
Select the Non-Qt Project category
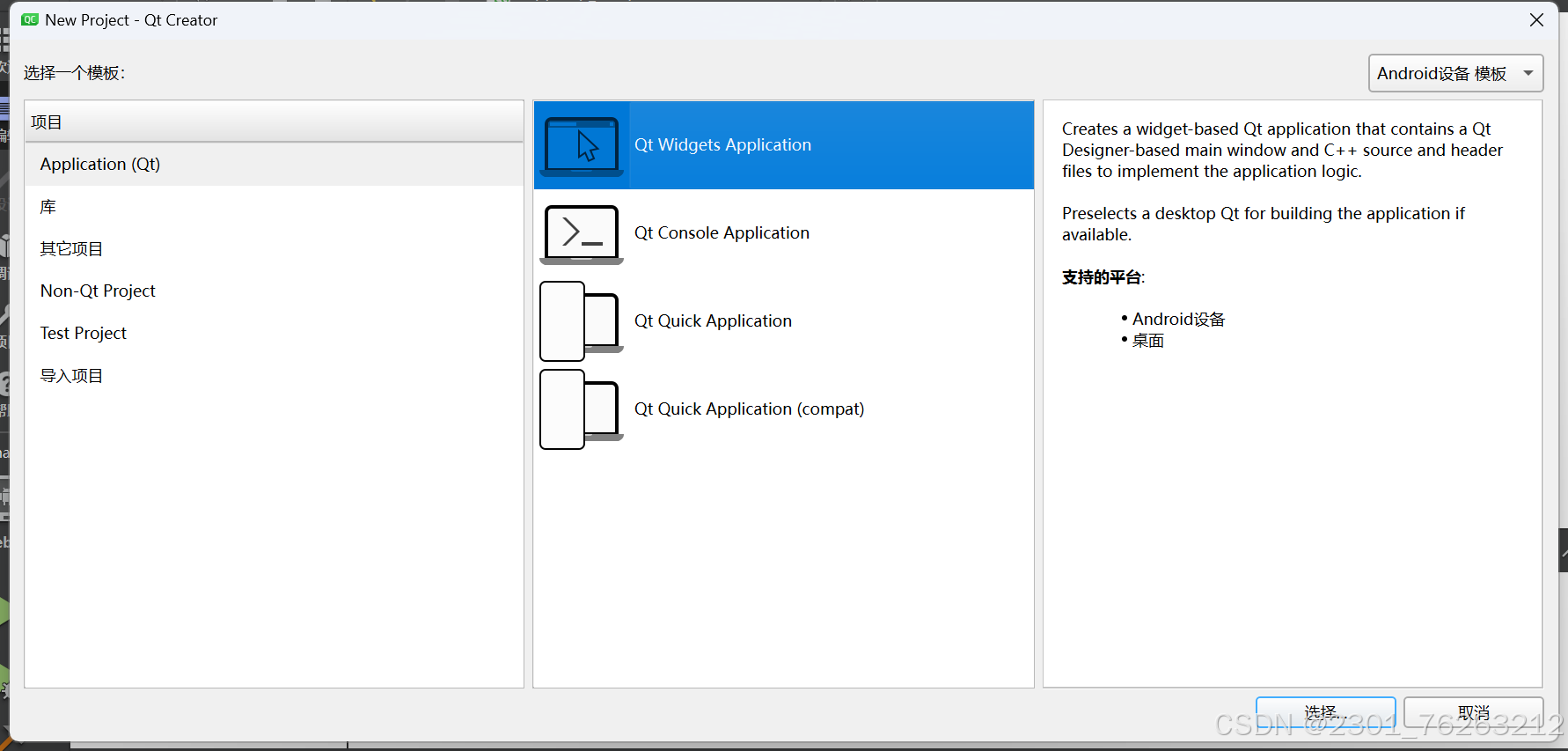[275, 291]
